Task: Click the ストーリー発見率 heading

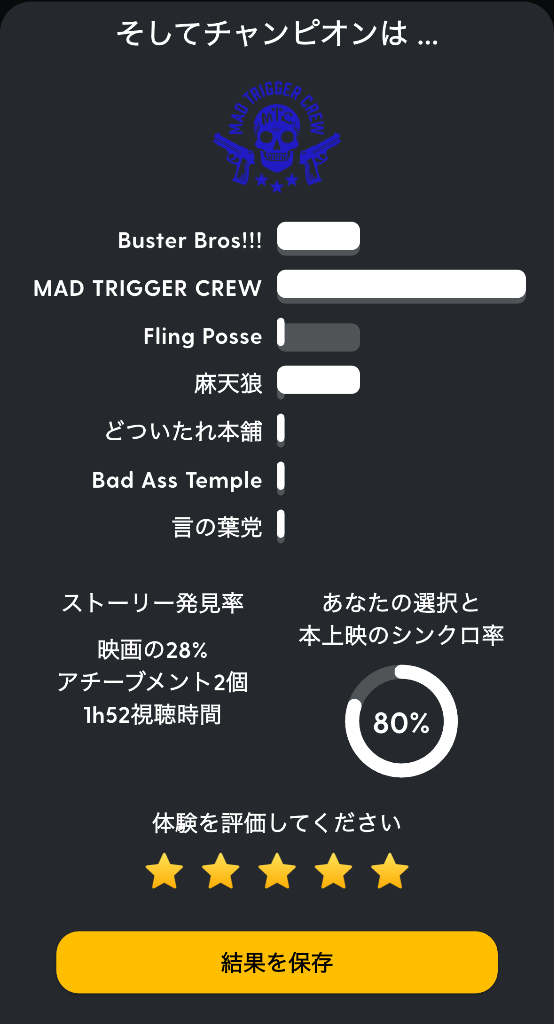Action: tap(153, 603)
